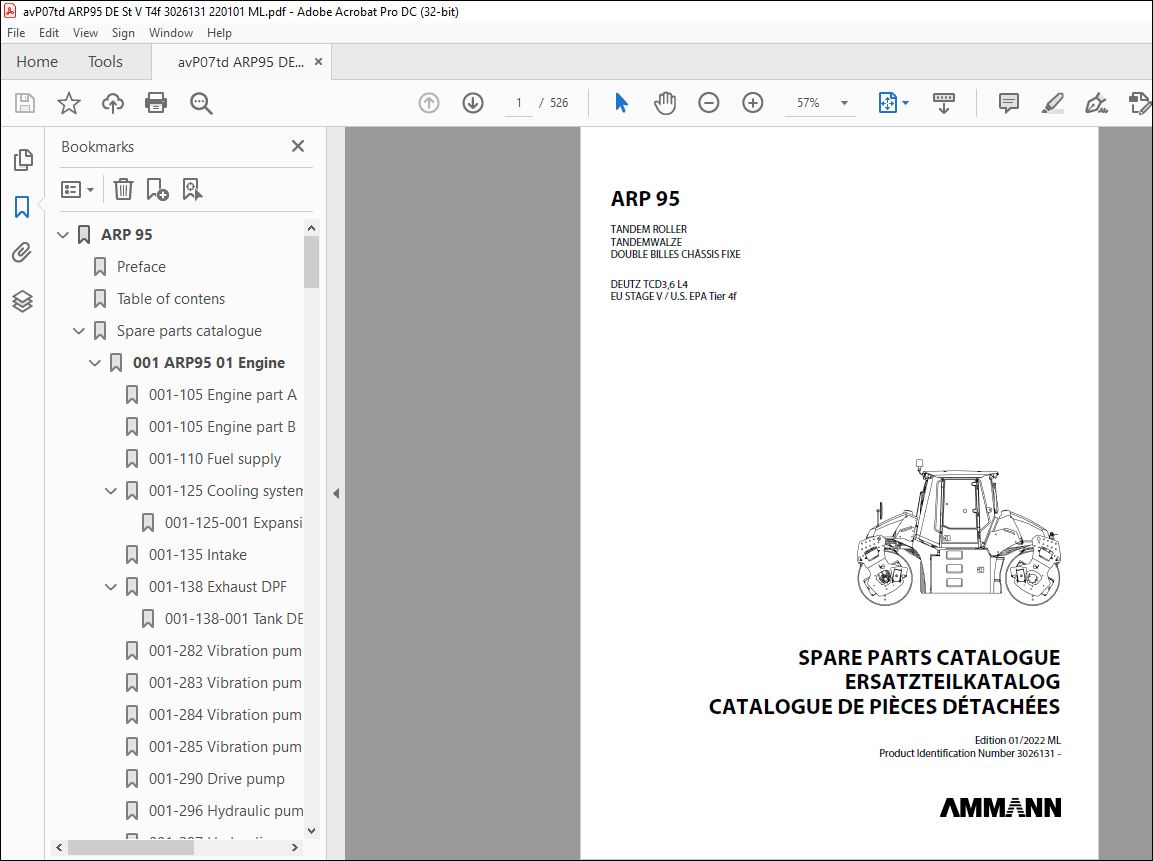Collapse 001-138 Exhaust DPF bookmark
The height and width of the screenshot is (861, 1153).
point(111,587)
